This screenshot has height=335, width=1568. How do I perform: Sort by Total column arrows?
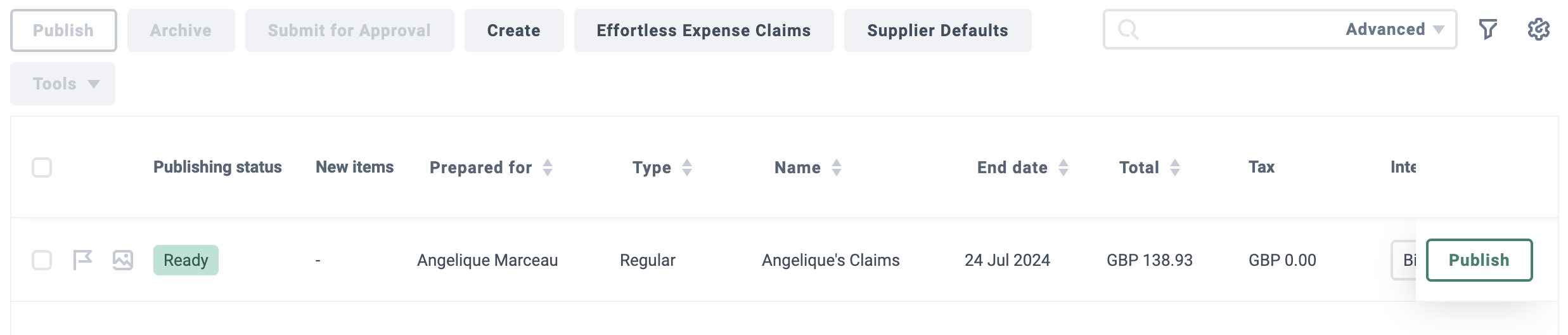[1175, 167]
